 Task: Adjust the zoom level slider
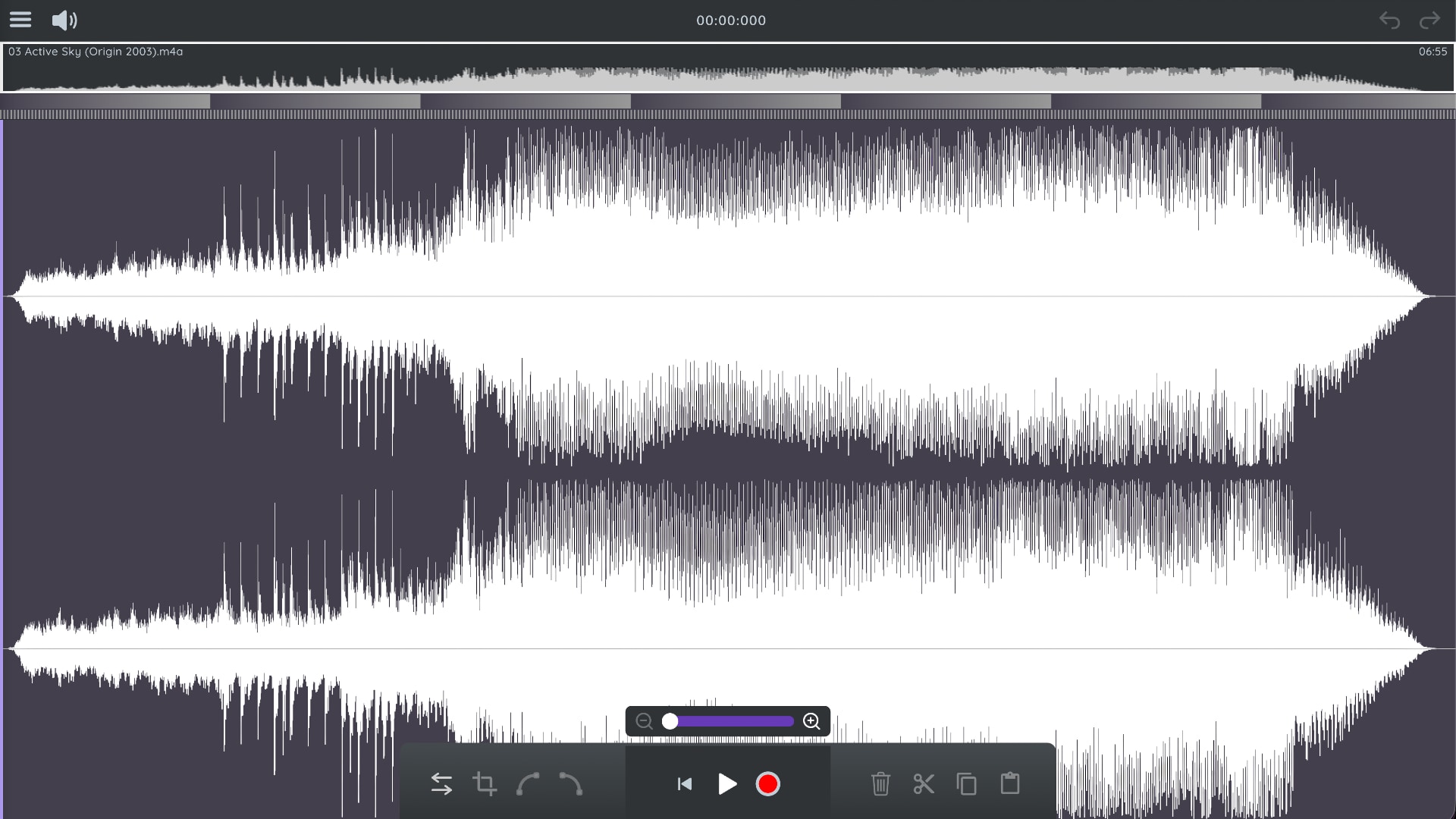click(x=728, y=721)
